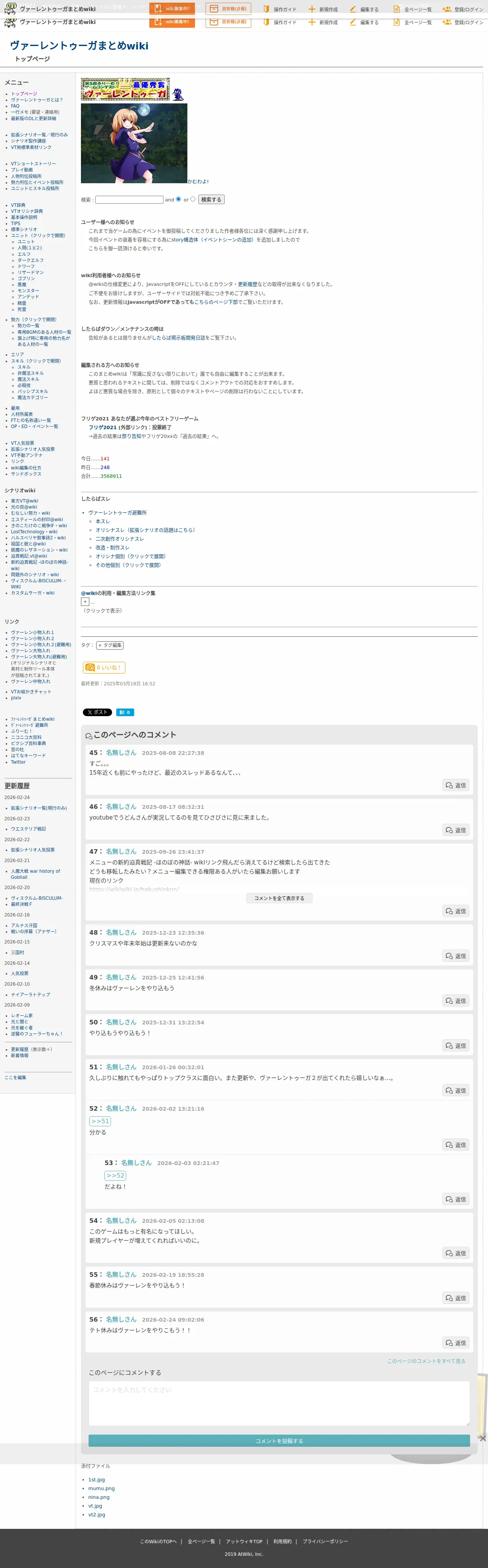Open したらば掲示板開発日誌 link
The width and height of the screenshot is (488, 1568).
coord(179,338)
